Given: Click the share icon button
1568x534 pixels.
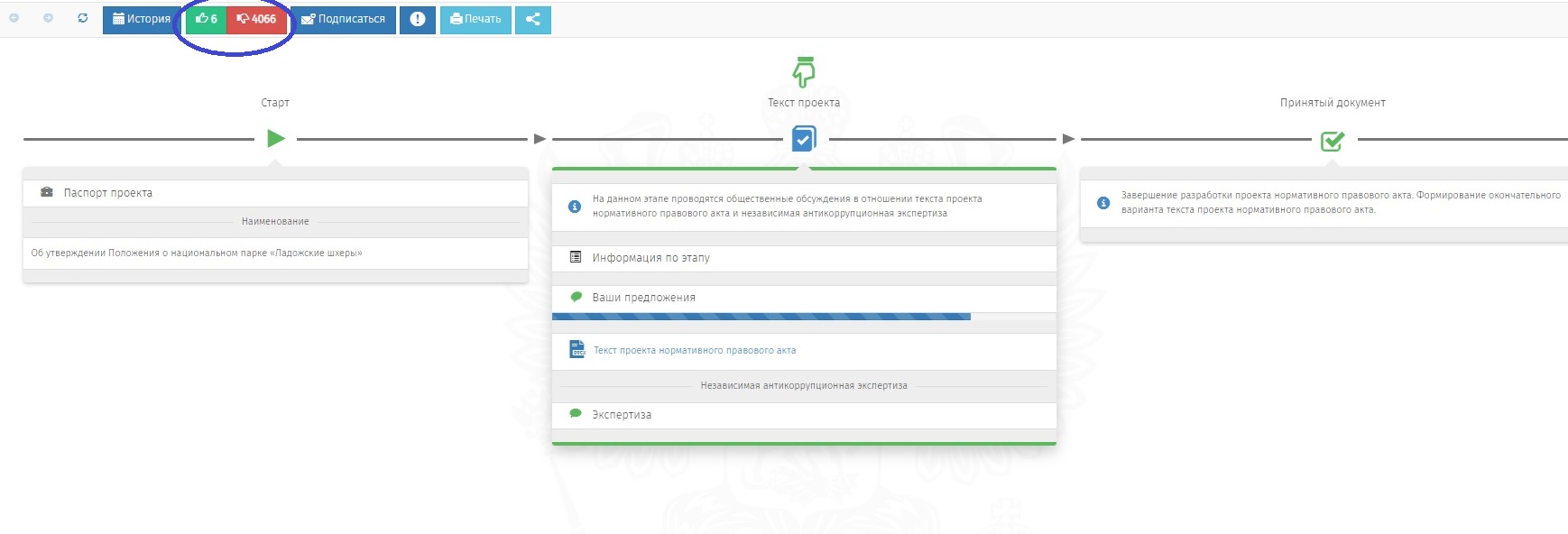Looking at the screenshot, I should pos(533,19).
